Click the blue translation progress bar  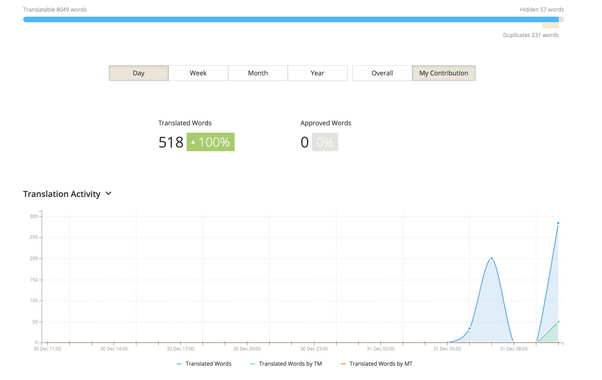point(291,20)
